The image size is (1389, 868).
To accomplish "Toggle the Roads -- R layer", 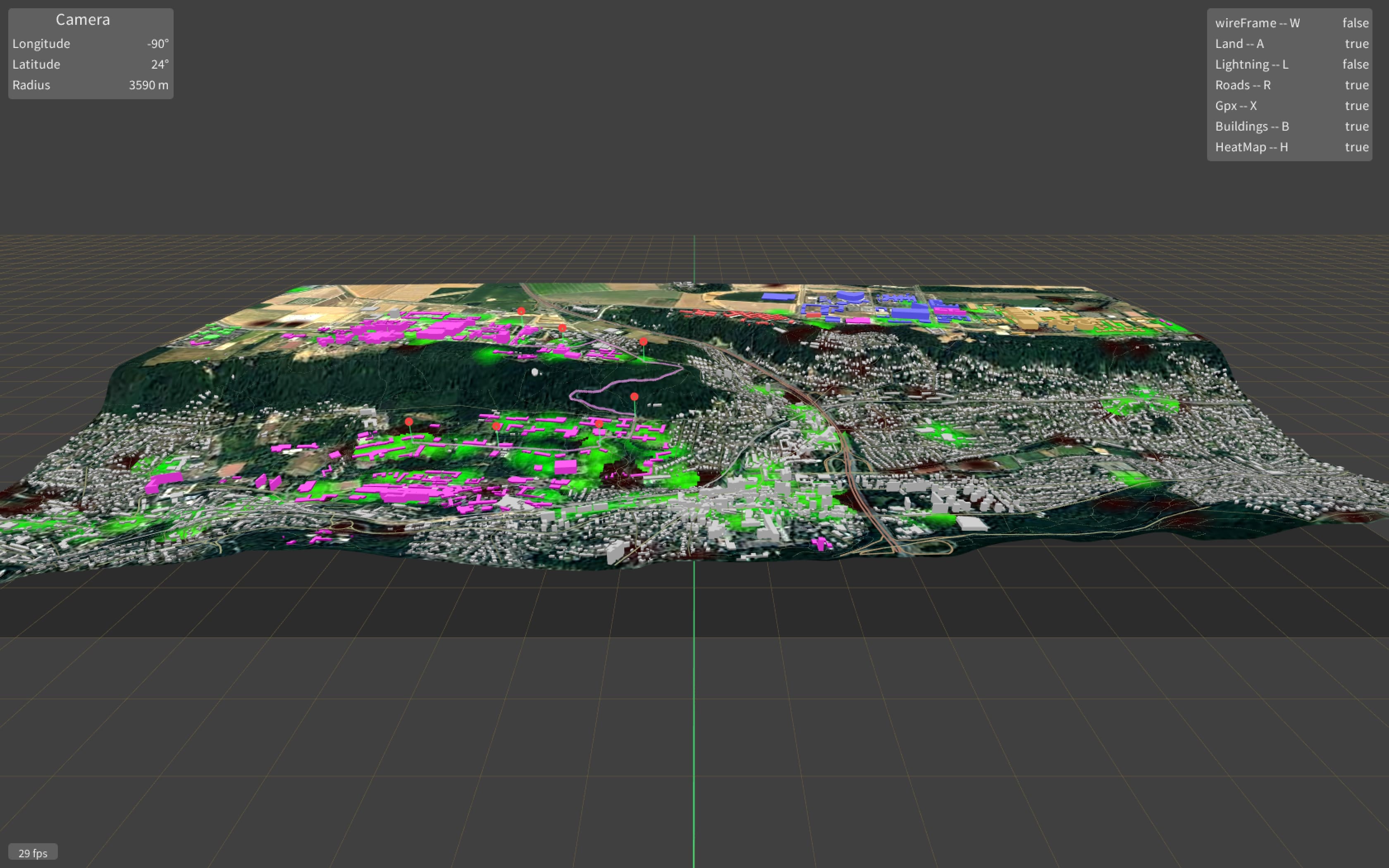I will pyautogui.click(x=1291, y=85).
